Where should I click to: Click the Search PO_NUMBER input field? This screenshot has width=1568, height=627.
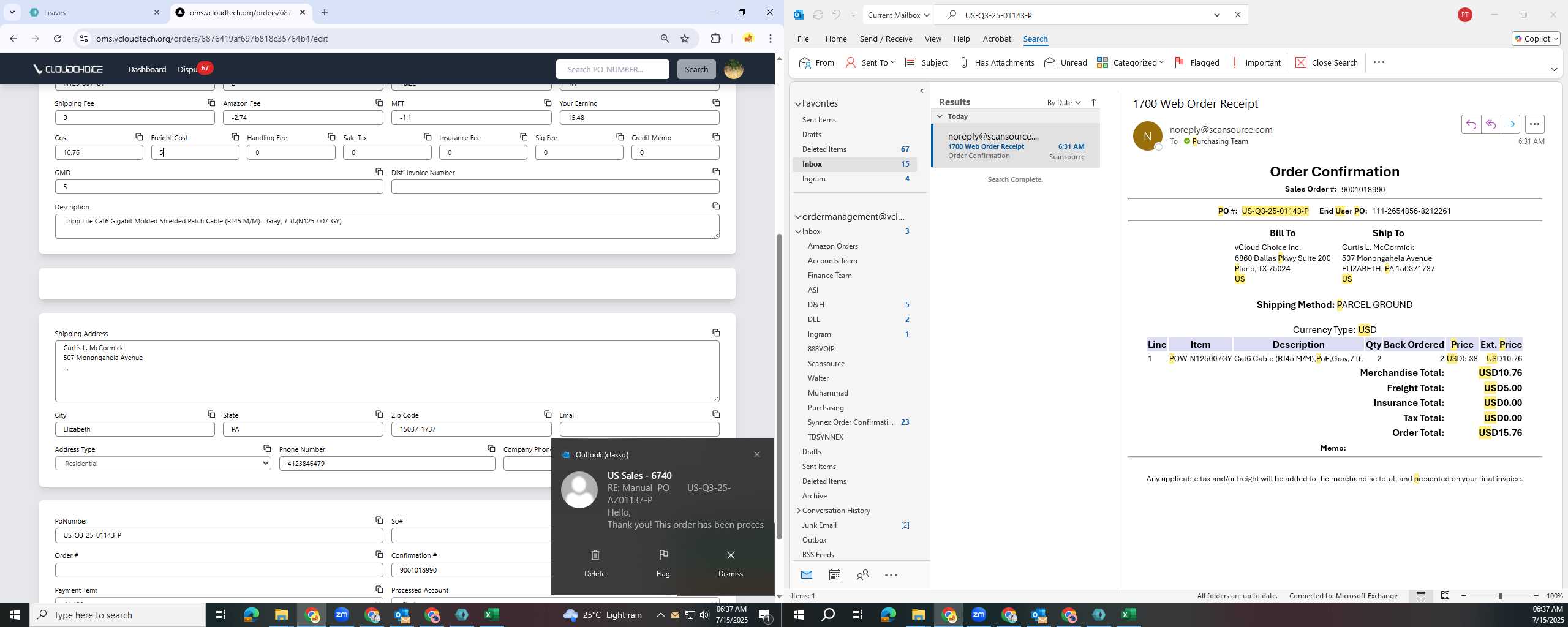pyautogui.click(x=612, y=69)
